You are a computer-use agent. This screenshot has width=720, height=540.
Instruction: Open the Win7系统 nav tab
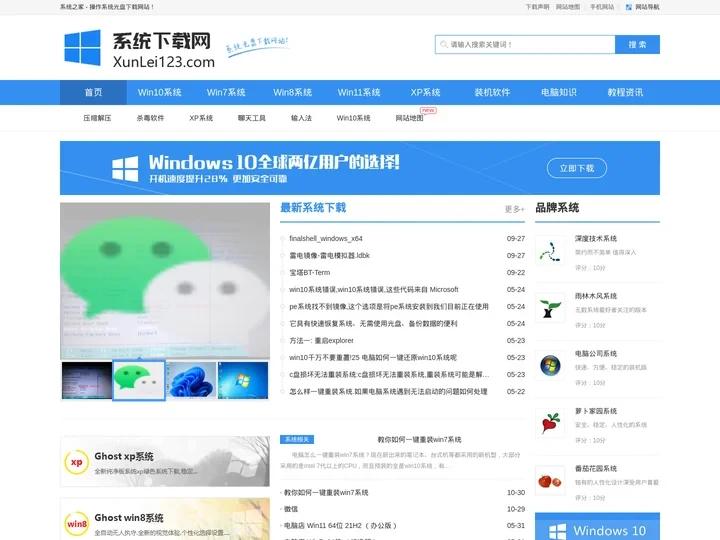coord(226,92)
